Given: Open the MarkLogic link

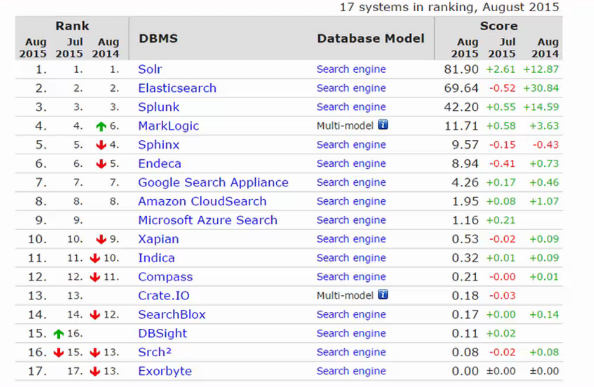Looking at the screenshot, I should [x=169, y=126].
